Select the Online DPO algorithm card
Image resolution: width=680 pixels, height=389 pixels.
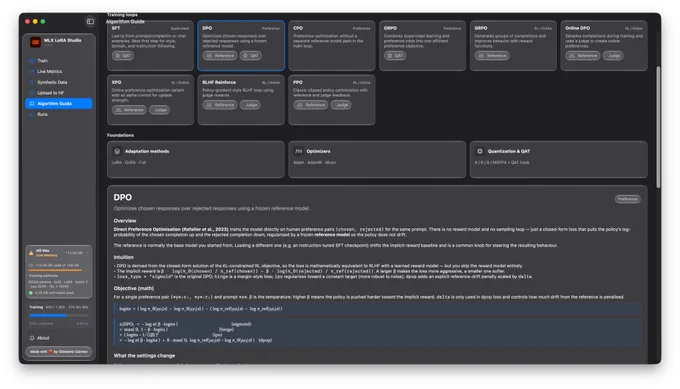604,46
